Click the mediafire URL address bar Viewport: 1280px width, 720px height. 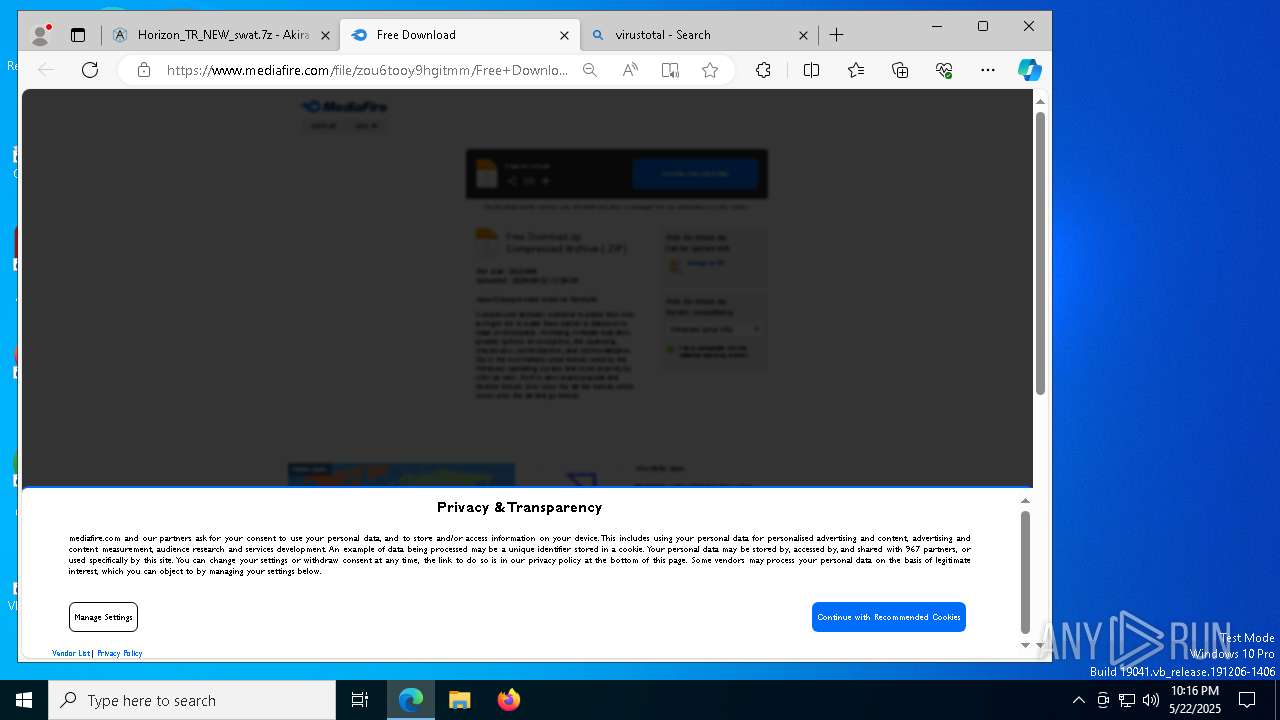[367, 70]
